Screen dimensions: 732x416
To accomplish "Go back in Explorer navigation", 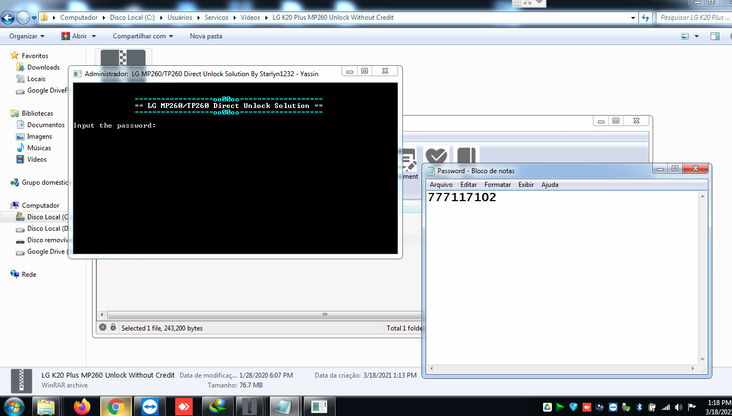I will (8, 18).
